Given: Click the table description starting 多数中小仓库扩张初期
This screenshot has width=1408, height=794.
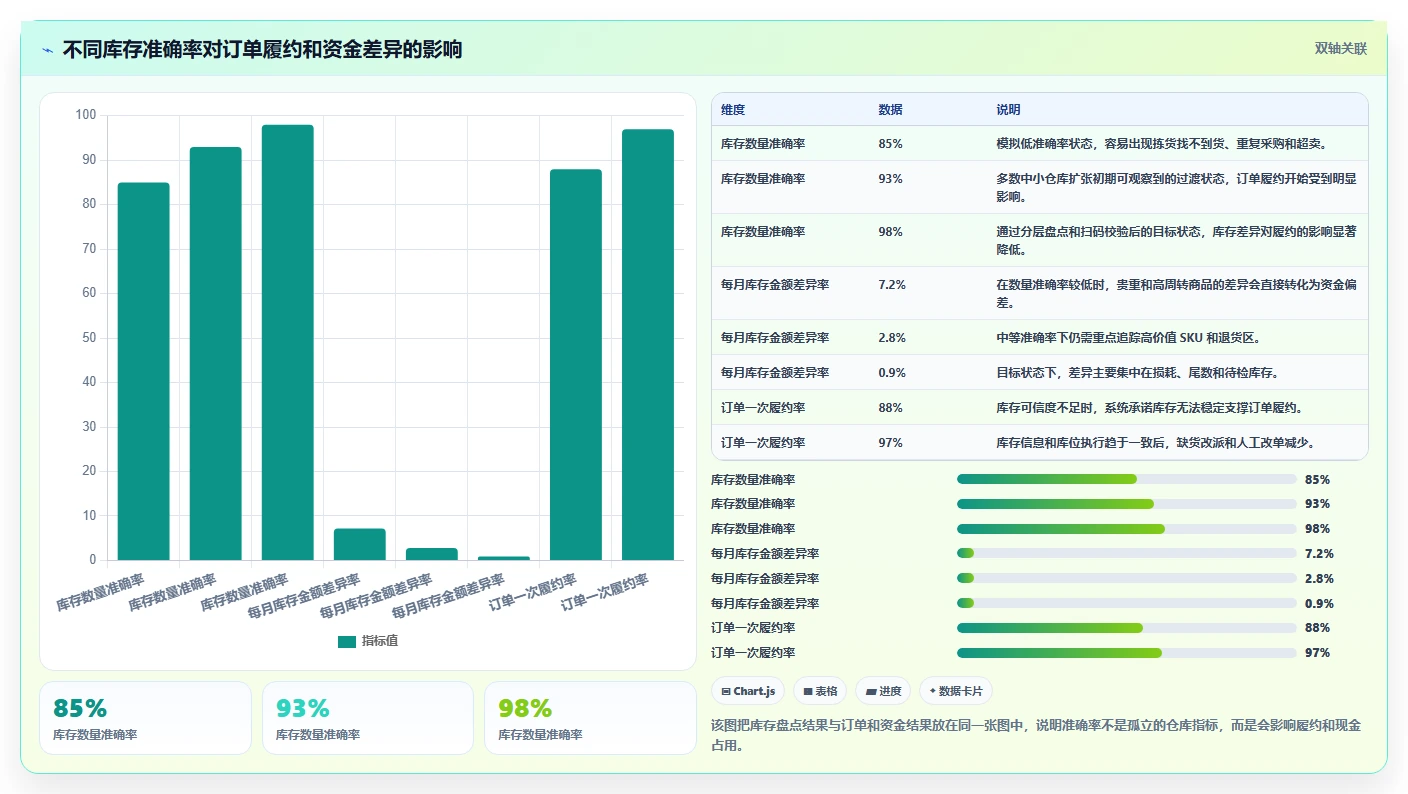Looking at the screenshot, I should tap(1176, 187).
